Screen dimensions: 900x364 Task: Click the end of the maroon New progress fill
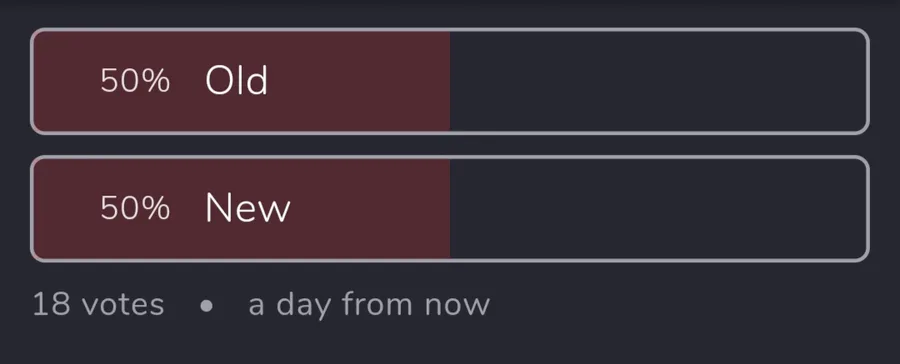[x=447, y=208]
